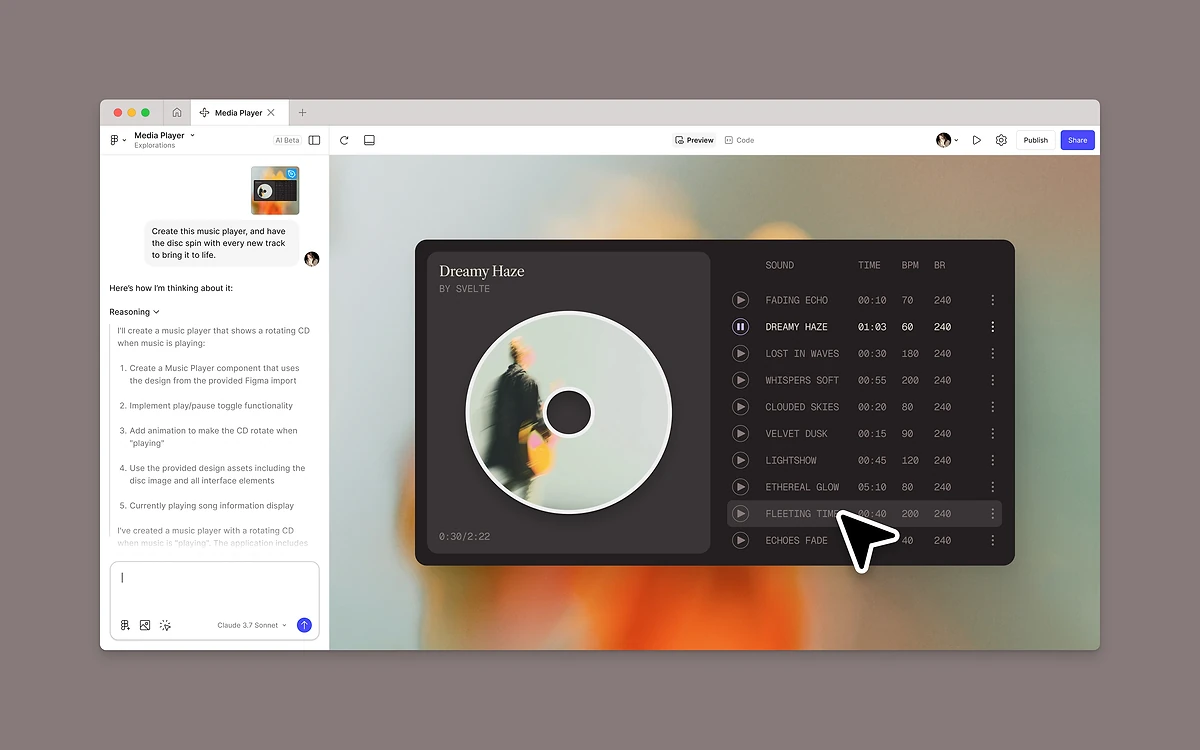Viewport: 1200px width, 750px height.
Task: Open the home tab icon
Action: click(x=177, y=113)
